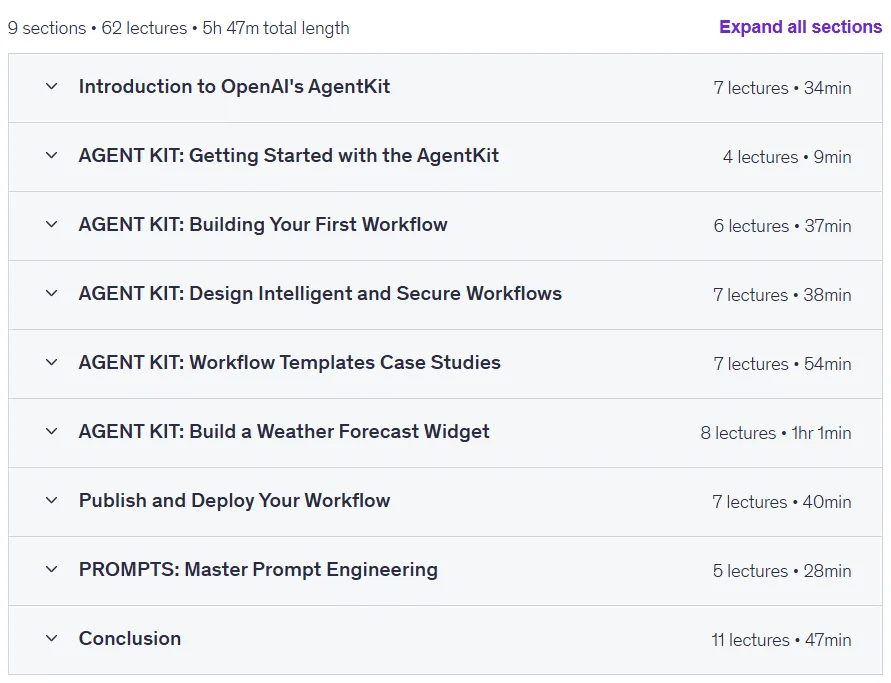
Task: Click chevron beside Publish and Deploy Your Workflow
Action: pyautogui.click(x=51, y=500)
